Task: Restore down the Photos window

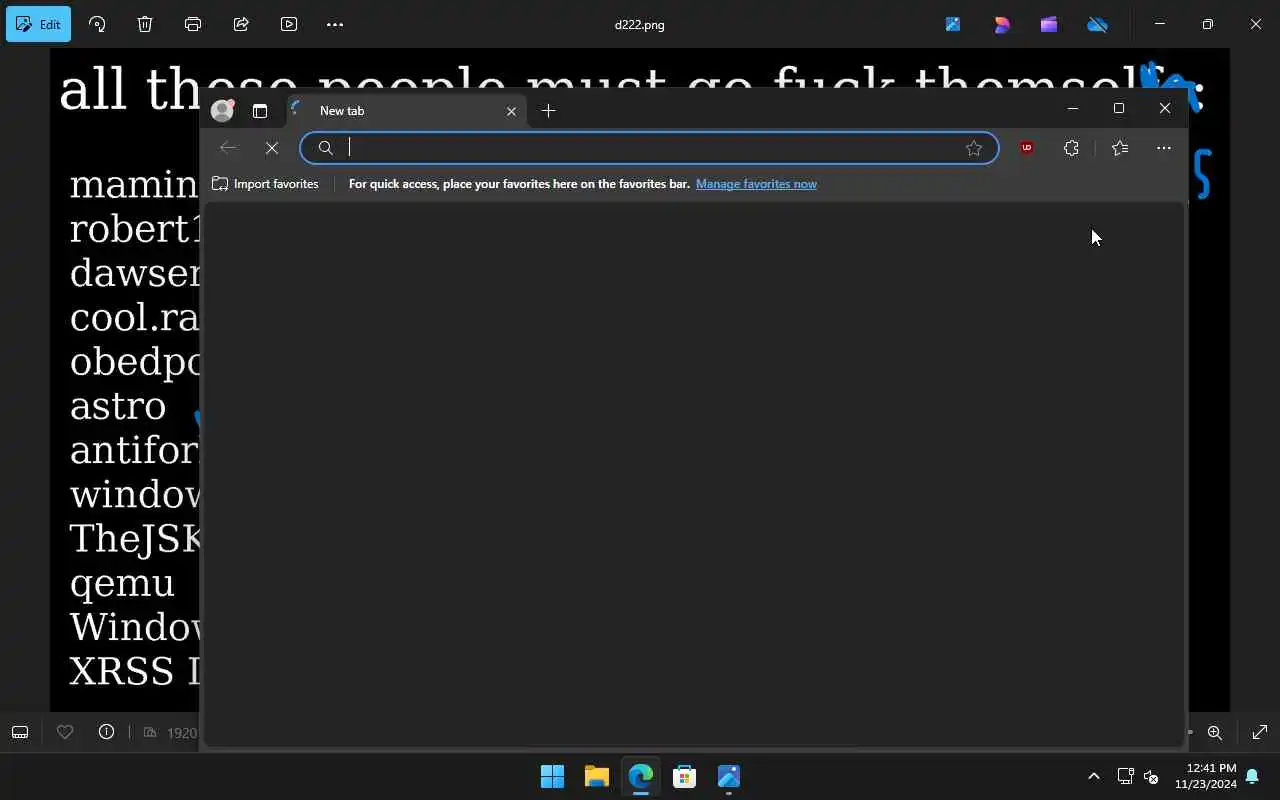Action: coord(1208,24)
